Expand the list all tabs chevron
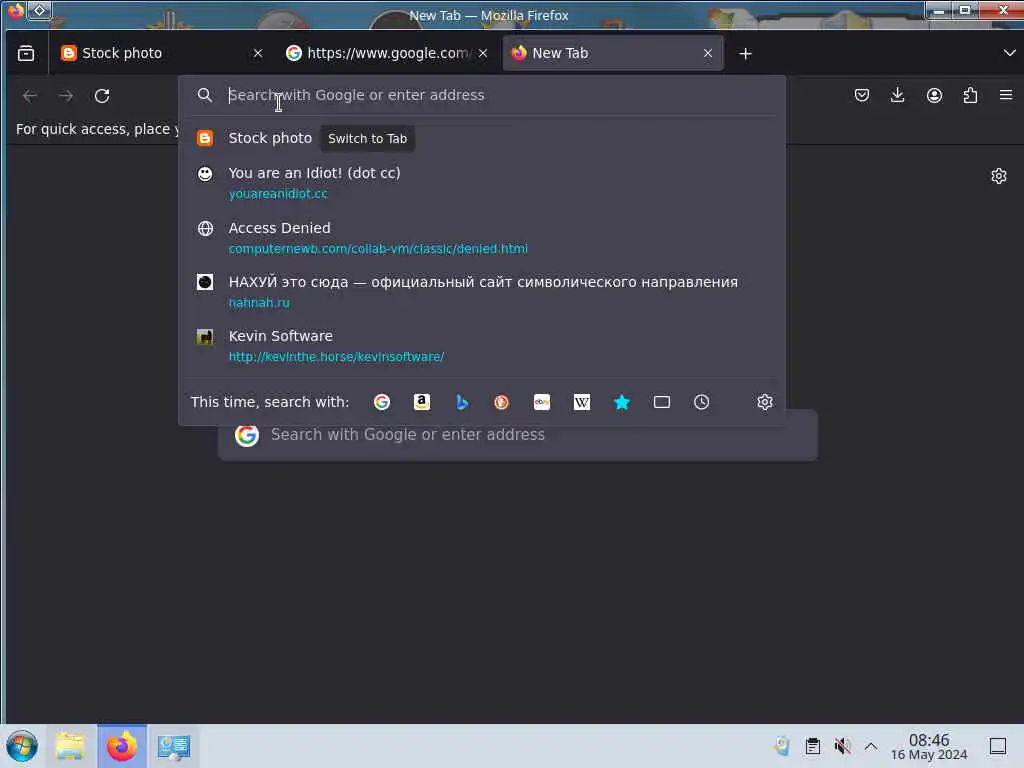Viewport: 1024px width, 768px height. [1009, 53]
